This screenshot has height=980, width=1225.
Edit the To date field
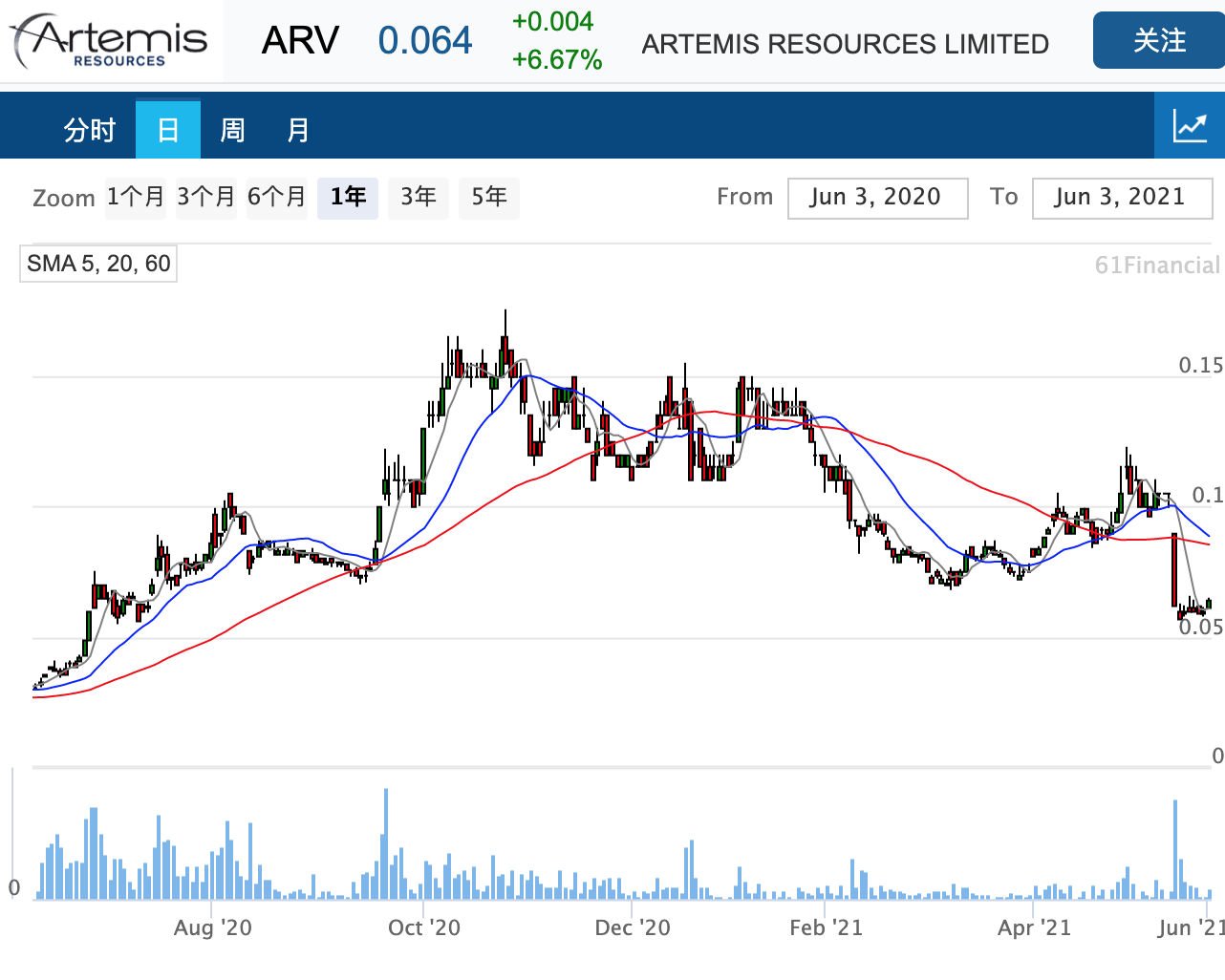click(x=1122, y=198)
